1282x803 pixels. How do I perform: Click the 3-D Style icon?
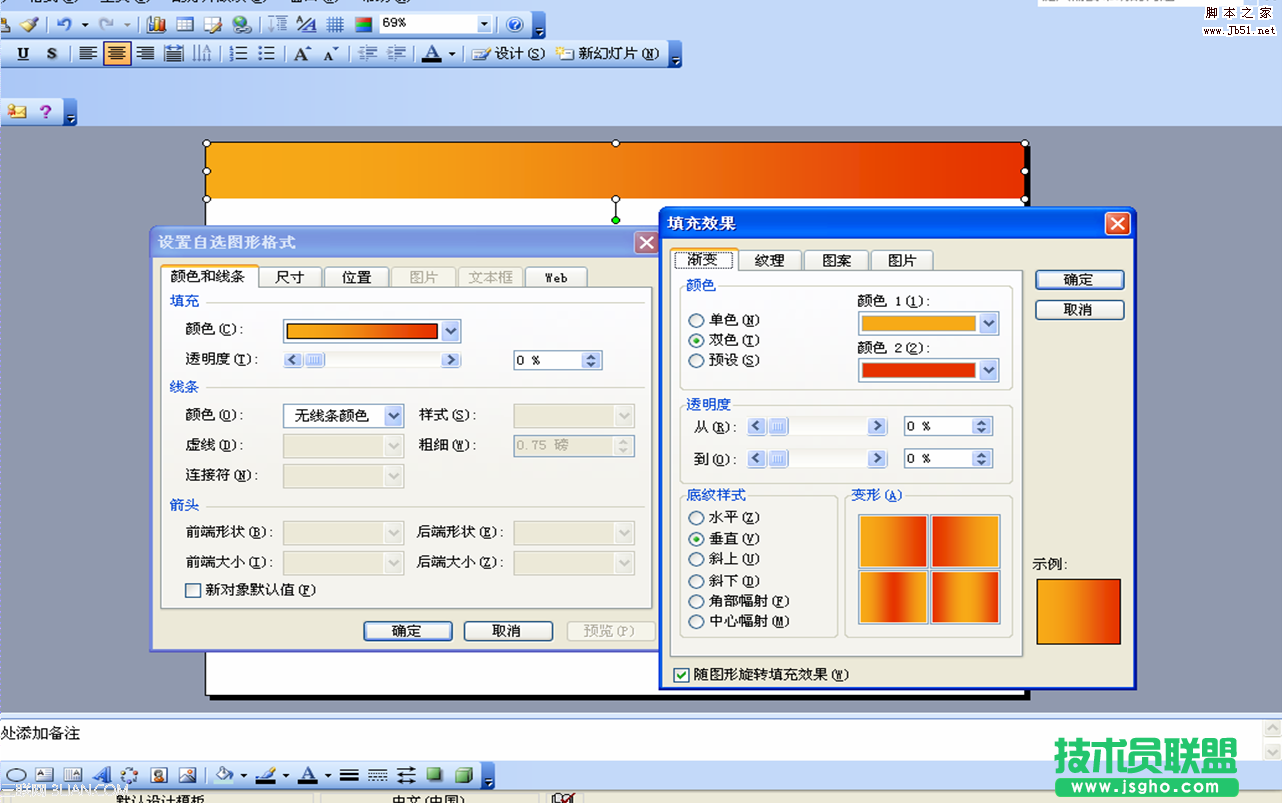463,775
